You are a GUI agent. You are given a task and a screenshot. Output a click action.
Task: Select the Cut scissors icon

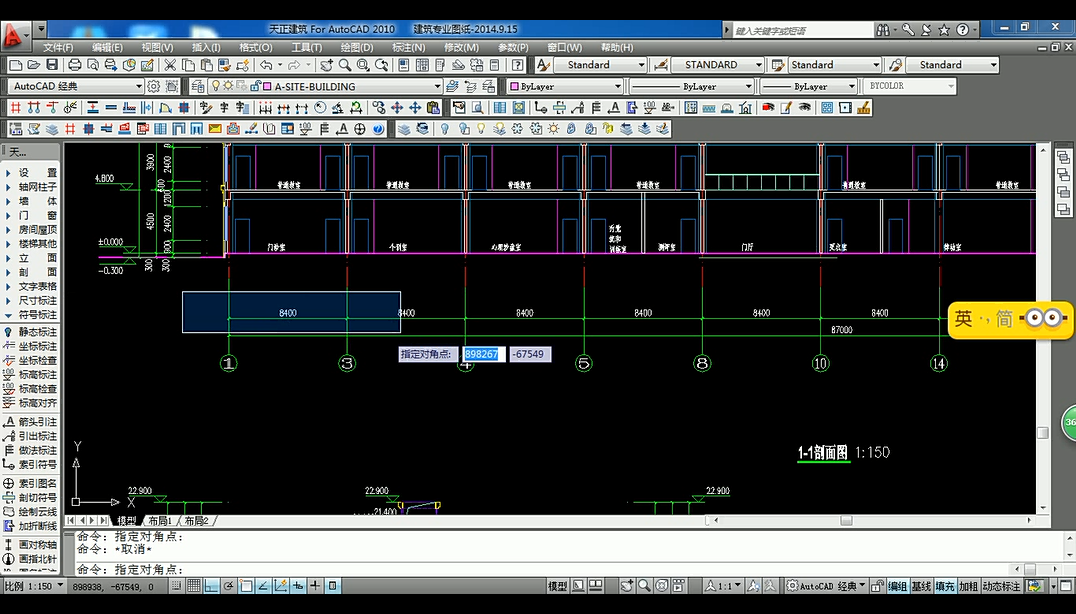(x=171, y=65)
